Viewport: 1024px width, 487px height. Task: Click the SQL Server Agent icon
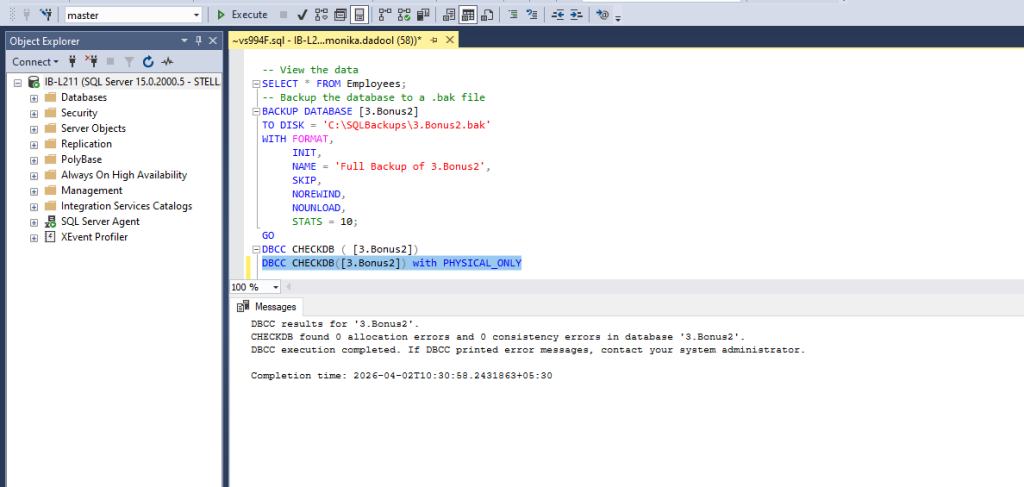click(x=50, y=221)
